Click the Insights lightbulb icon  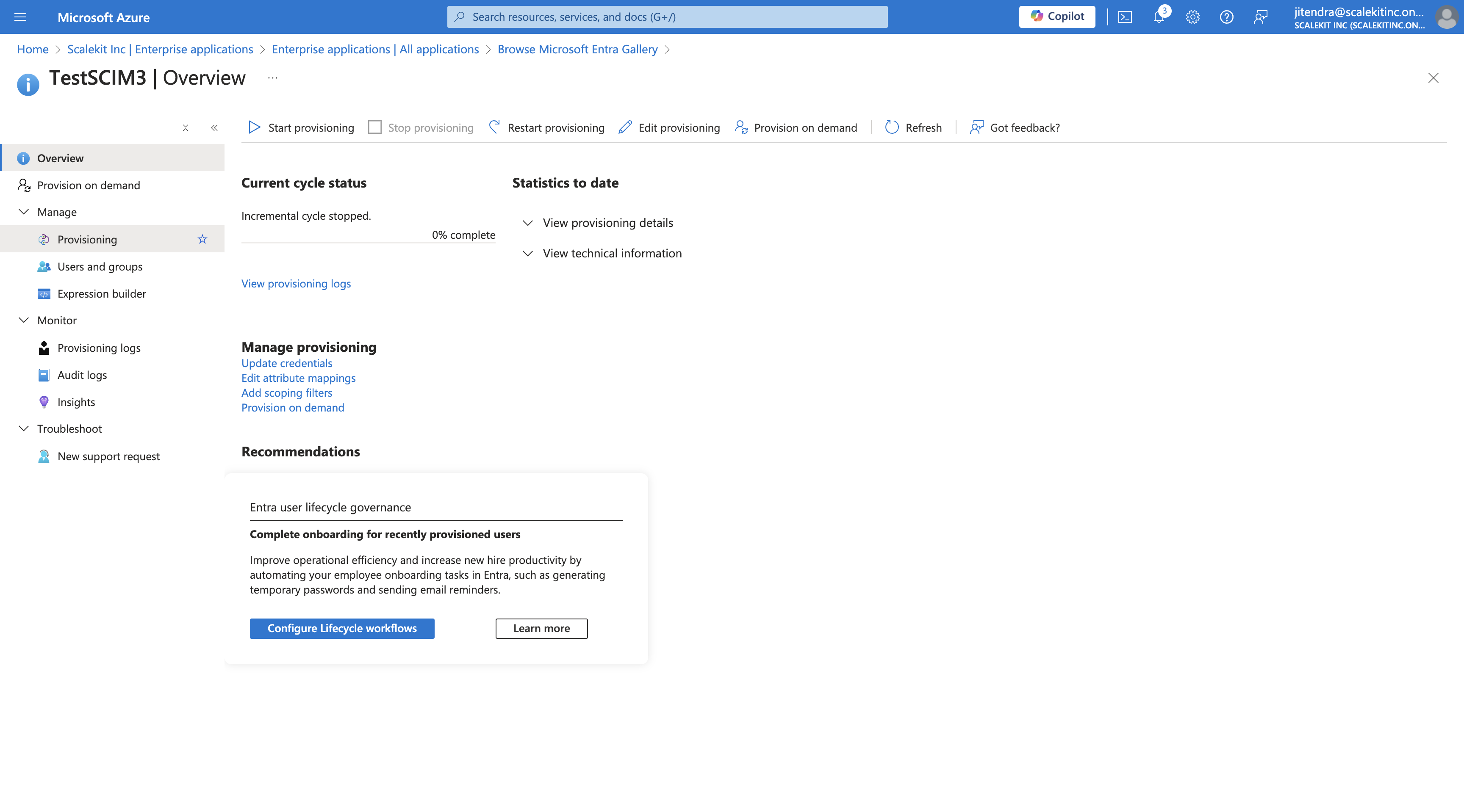click(x=44, y=402)
